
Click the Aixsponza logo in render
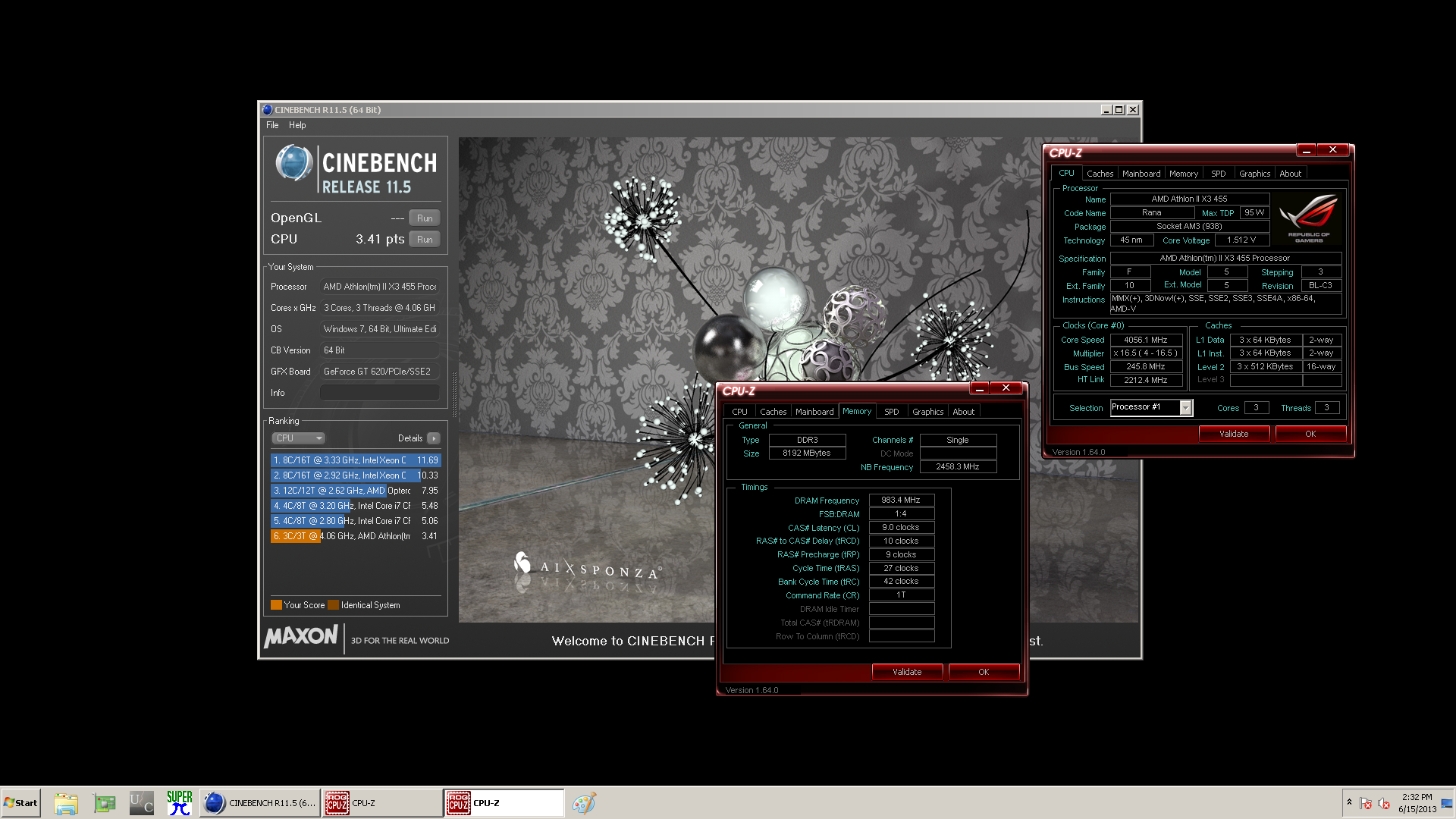pyautogui.click(x=587, y=566)
